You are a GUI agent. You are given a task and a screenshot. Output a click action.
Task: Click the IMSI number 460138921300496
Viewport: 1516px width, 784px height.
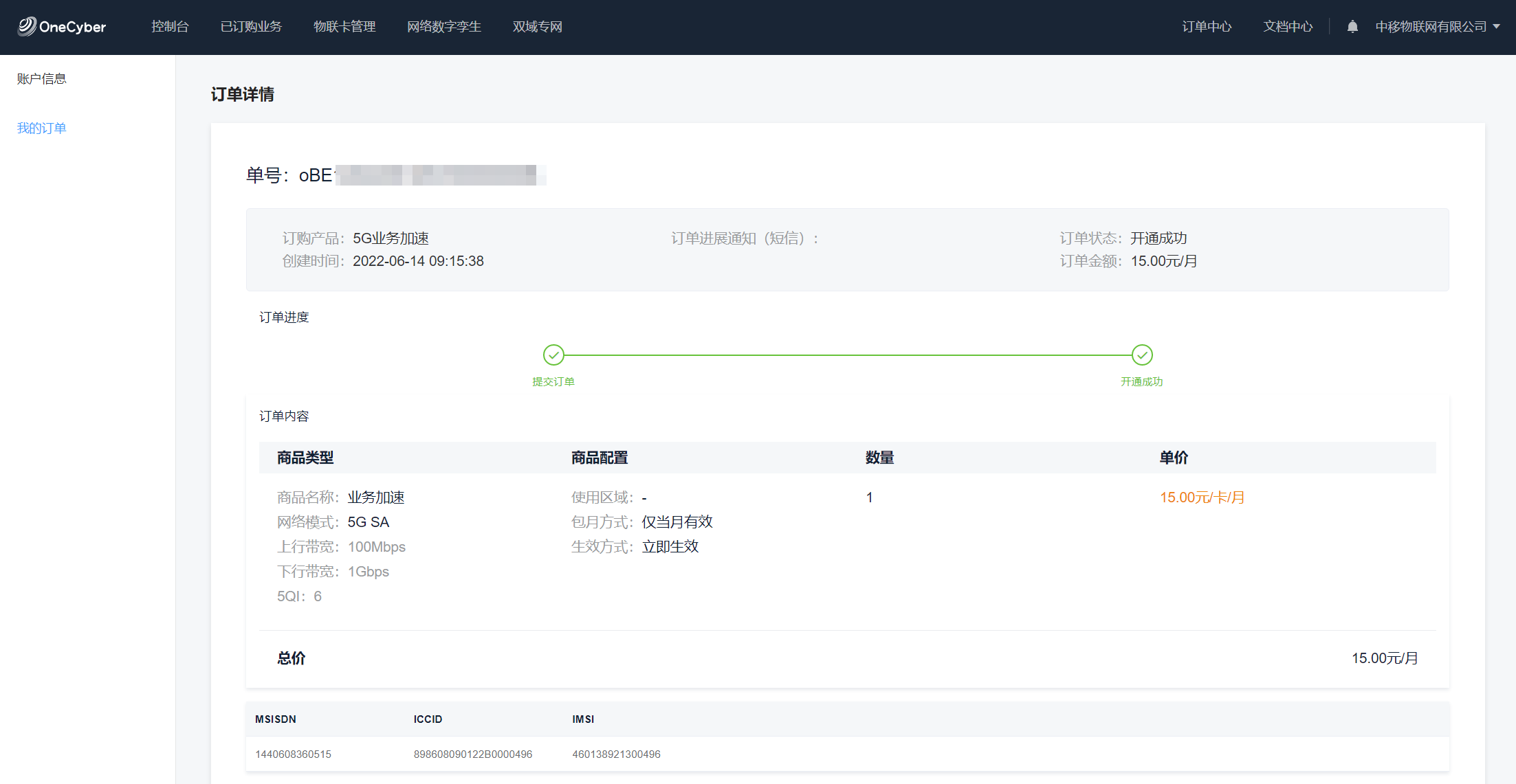[x=616, y=754]
